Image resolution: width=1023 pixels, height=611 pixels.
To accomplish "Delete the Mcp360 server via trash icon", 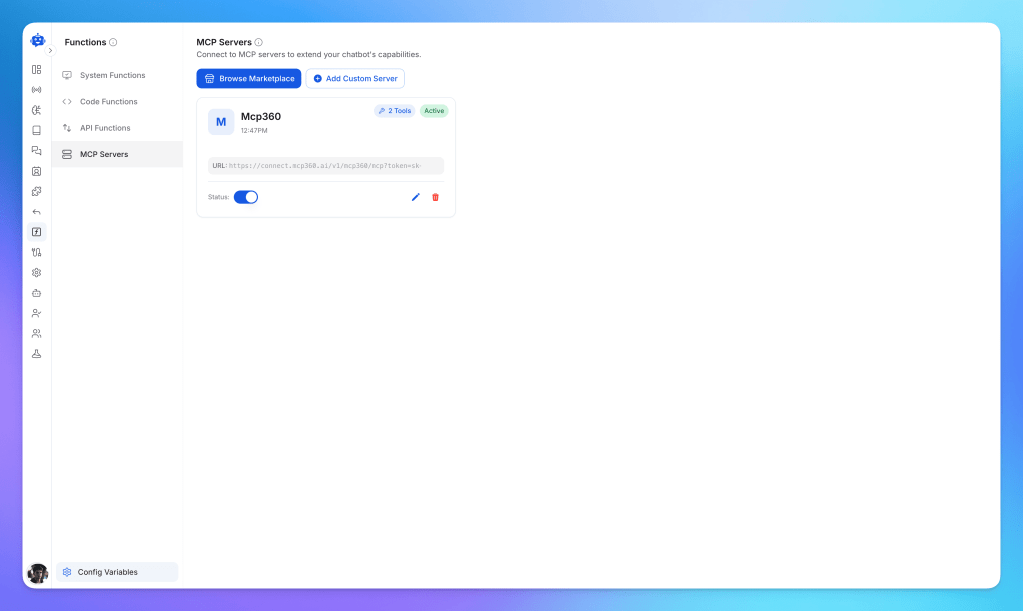I will pyautogui.click(x=435, y=197).
